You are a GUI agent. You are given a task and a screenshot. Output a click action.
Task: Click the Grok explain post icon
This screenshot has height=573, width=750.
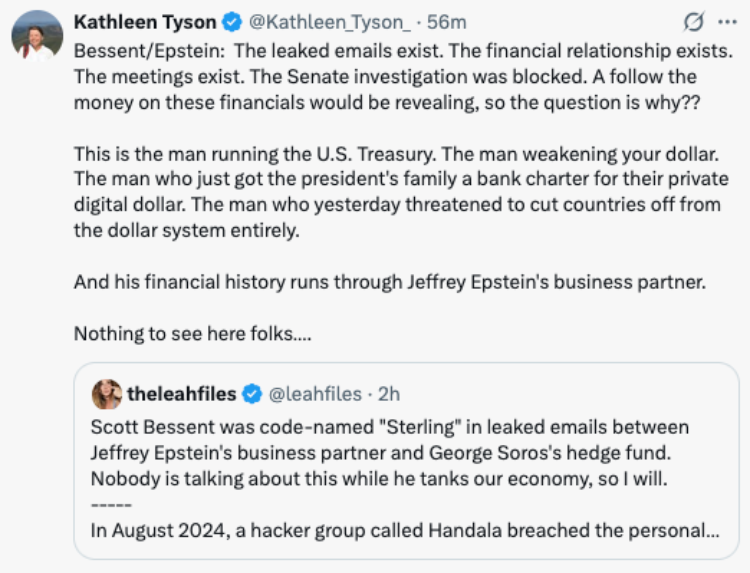[x=694, y=22]
